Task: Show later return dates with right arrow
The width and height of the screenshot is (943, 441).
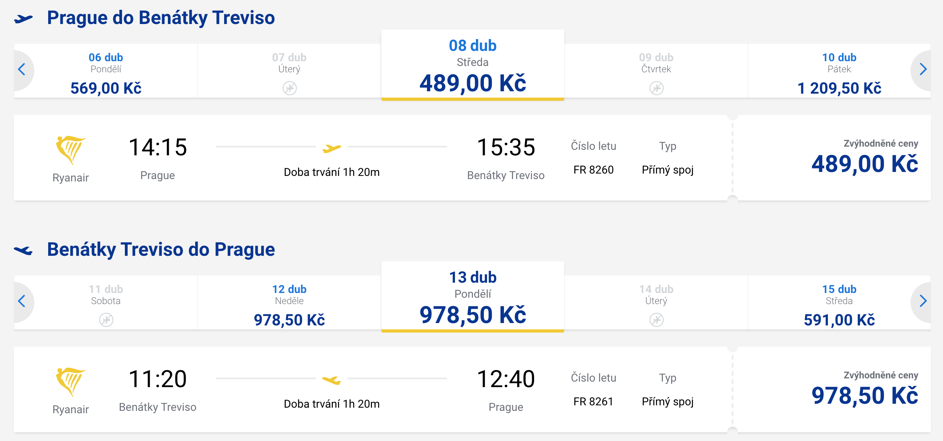Action: tap(923, 301)
